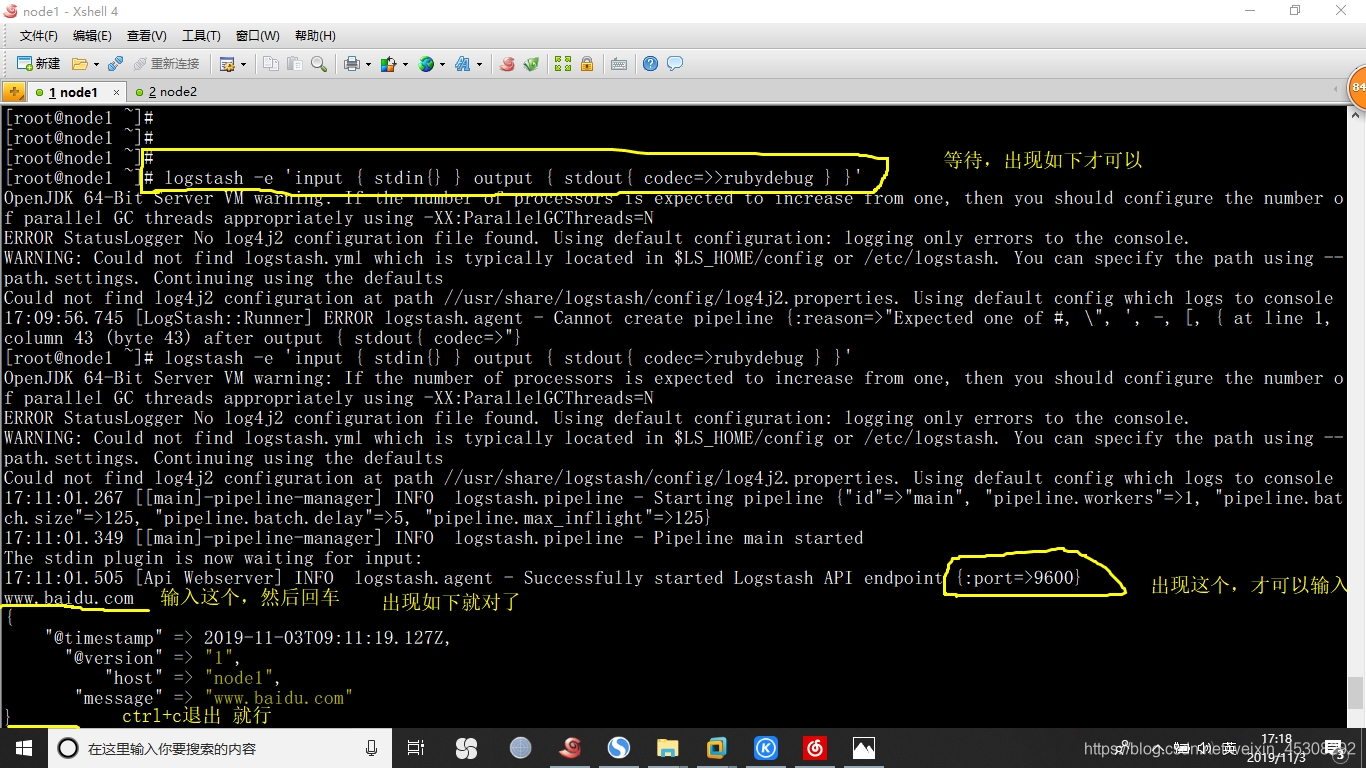Click the '@timestamp' output line
The image size is (1366, 768).
[x=247, y=638]
